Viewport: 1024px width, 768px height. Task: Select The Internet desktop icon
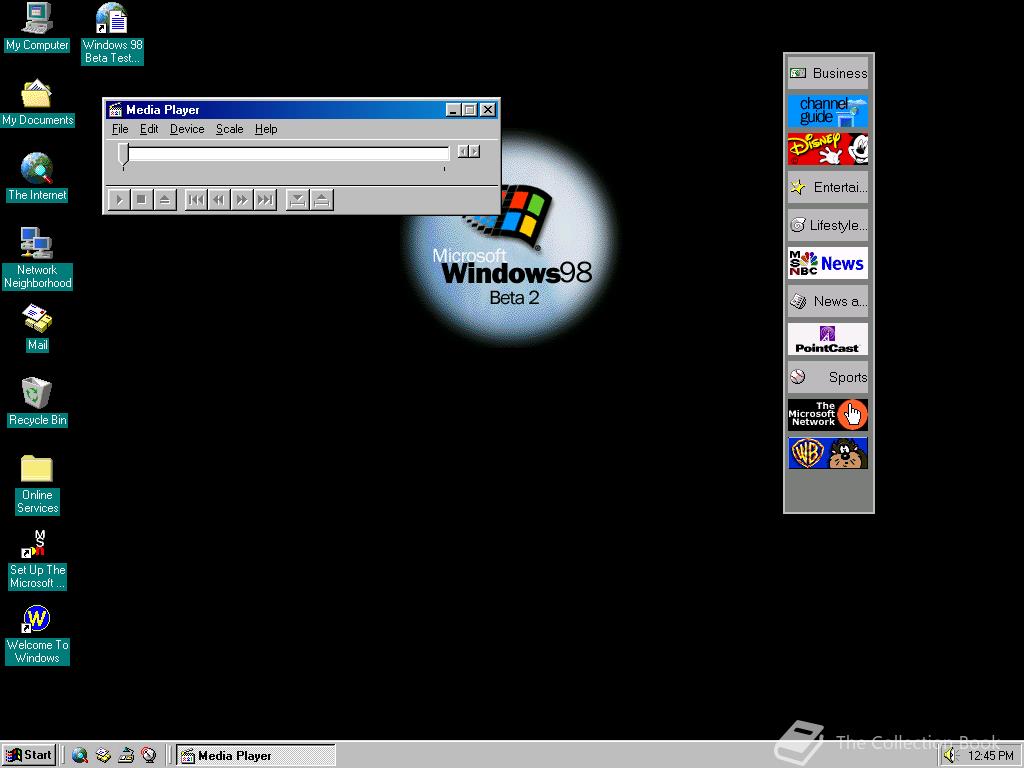point(37,177)
